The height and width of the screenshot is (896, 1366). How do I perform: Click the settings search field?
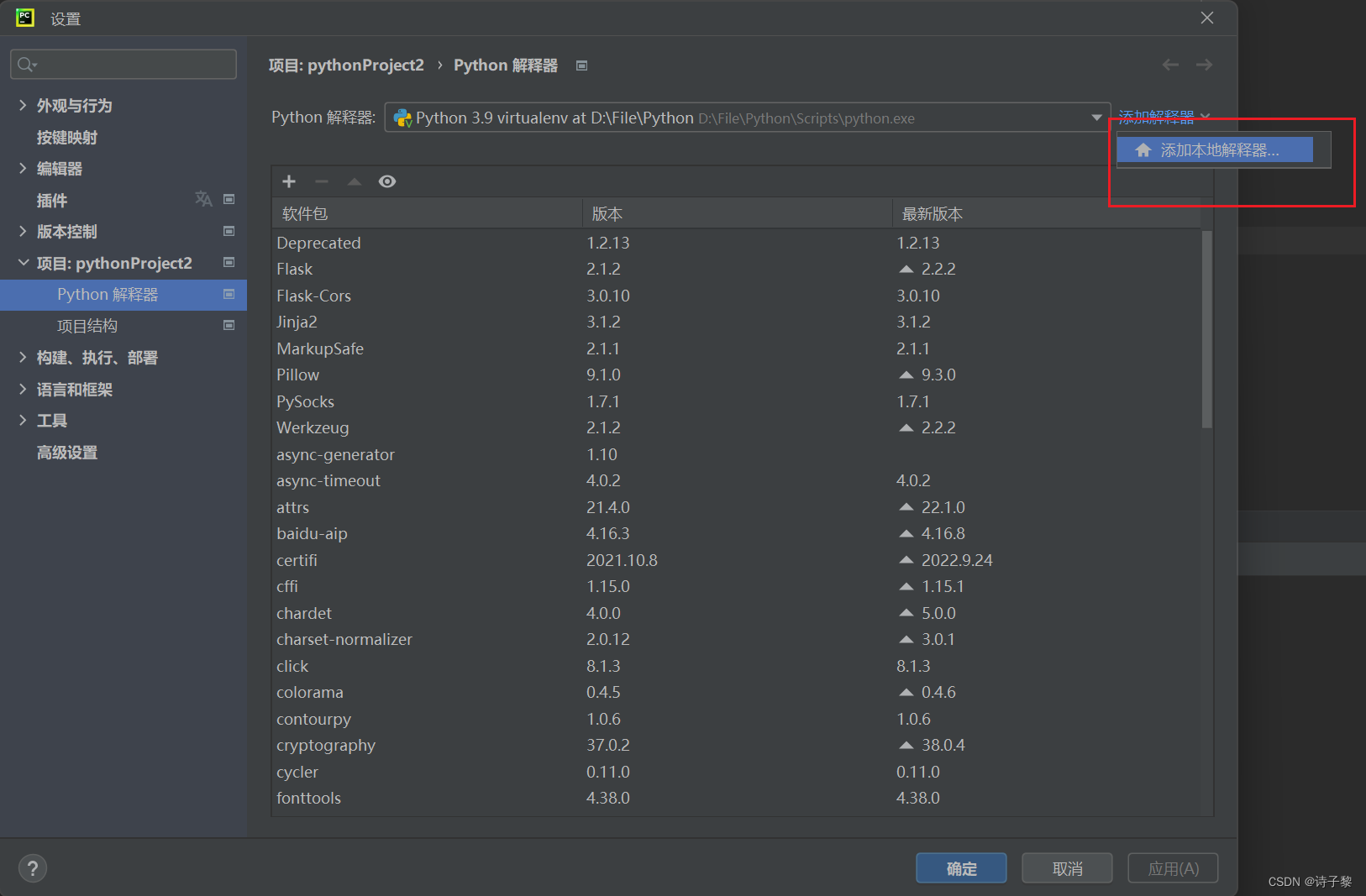point(123,64)
